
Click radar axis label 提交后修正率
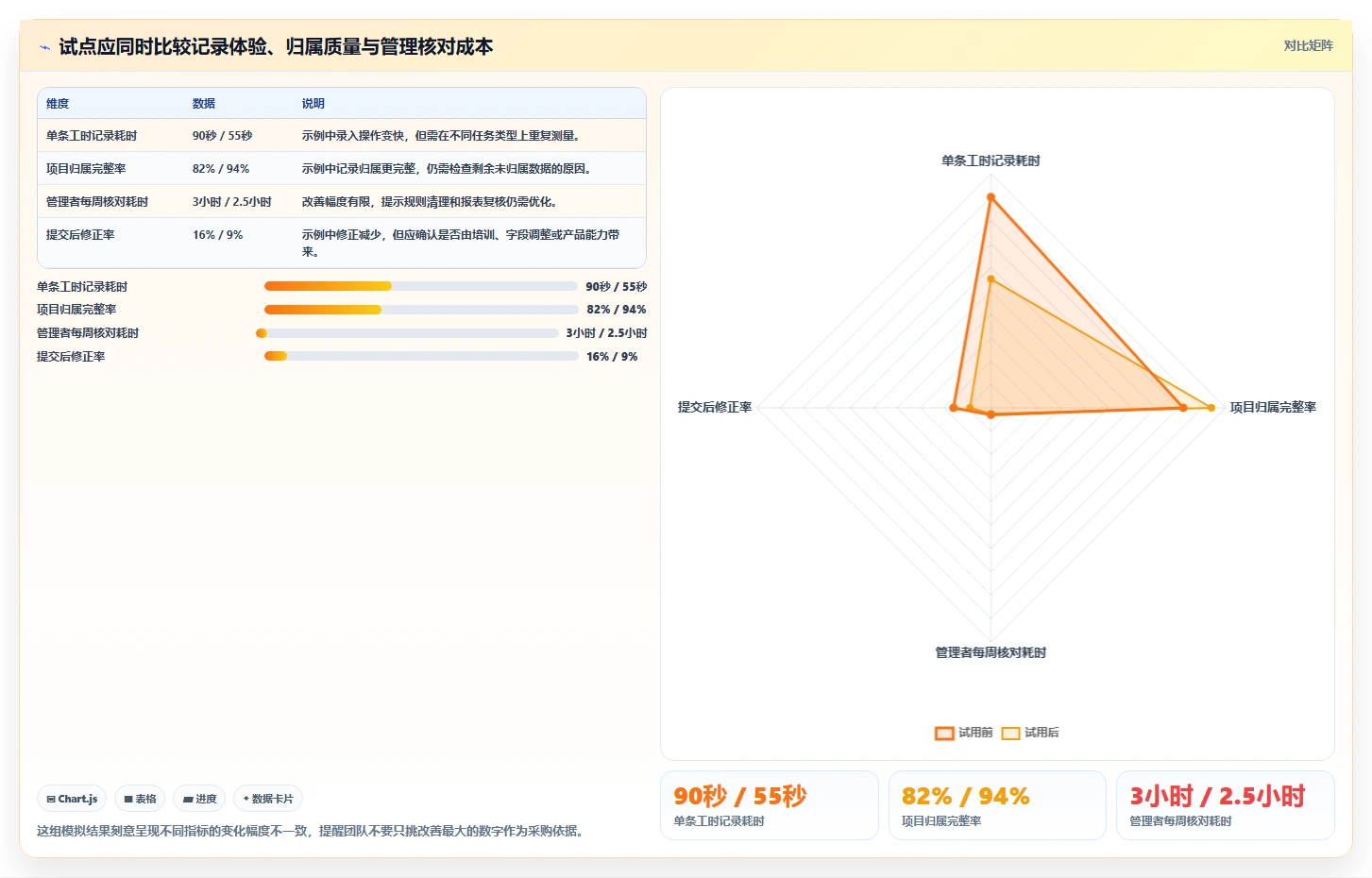715,408
